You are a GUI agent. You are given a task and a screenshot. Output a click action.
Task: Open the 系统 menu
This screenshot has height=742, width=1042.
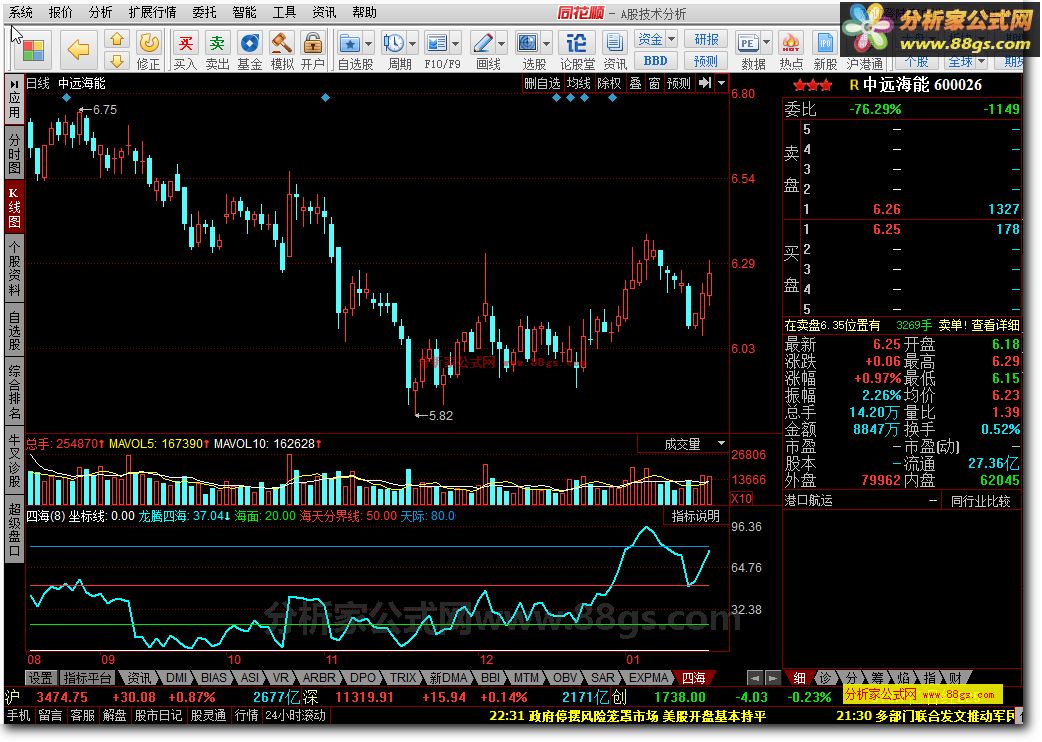(21, 12)
